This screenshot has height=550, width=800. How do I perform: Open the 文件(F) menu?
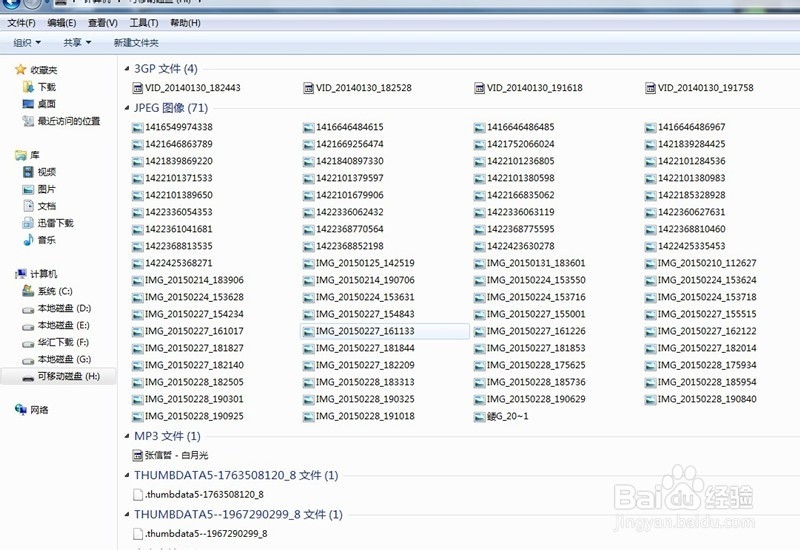pos(21,23)
